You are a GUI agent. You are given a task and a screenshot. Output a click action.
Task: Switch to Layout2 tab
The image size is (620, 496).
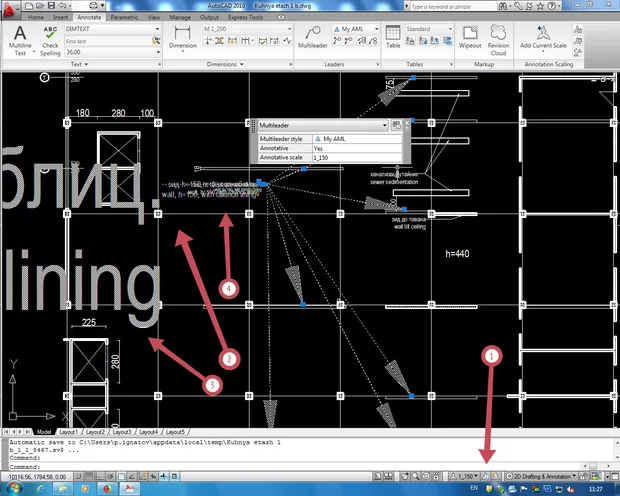[x=95, y=431]
